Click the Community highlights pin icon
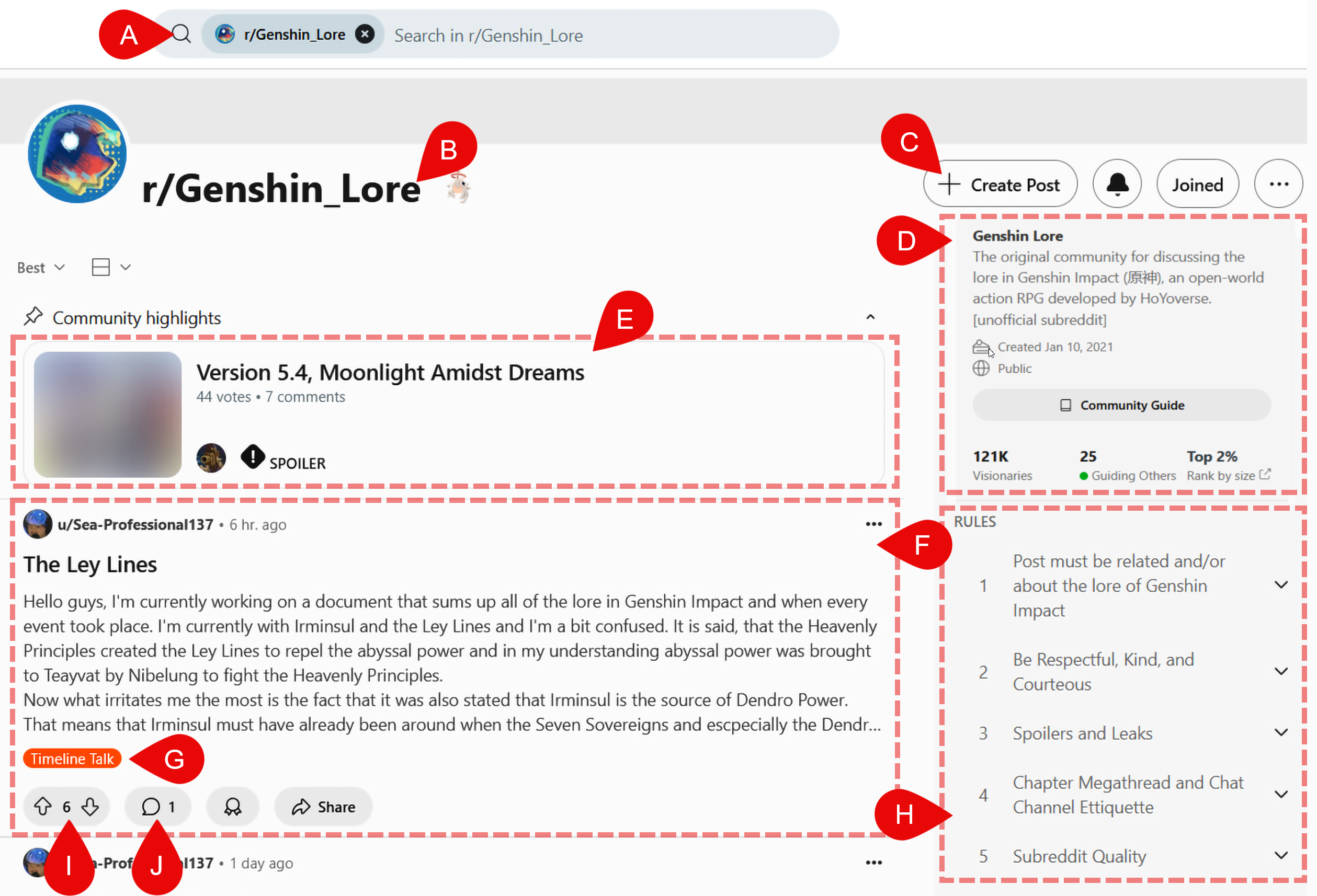The height and width of the screenshot is (896, 1317). [x=33, y=317]
